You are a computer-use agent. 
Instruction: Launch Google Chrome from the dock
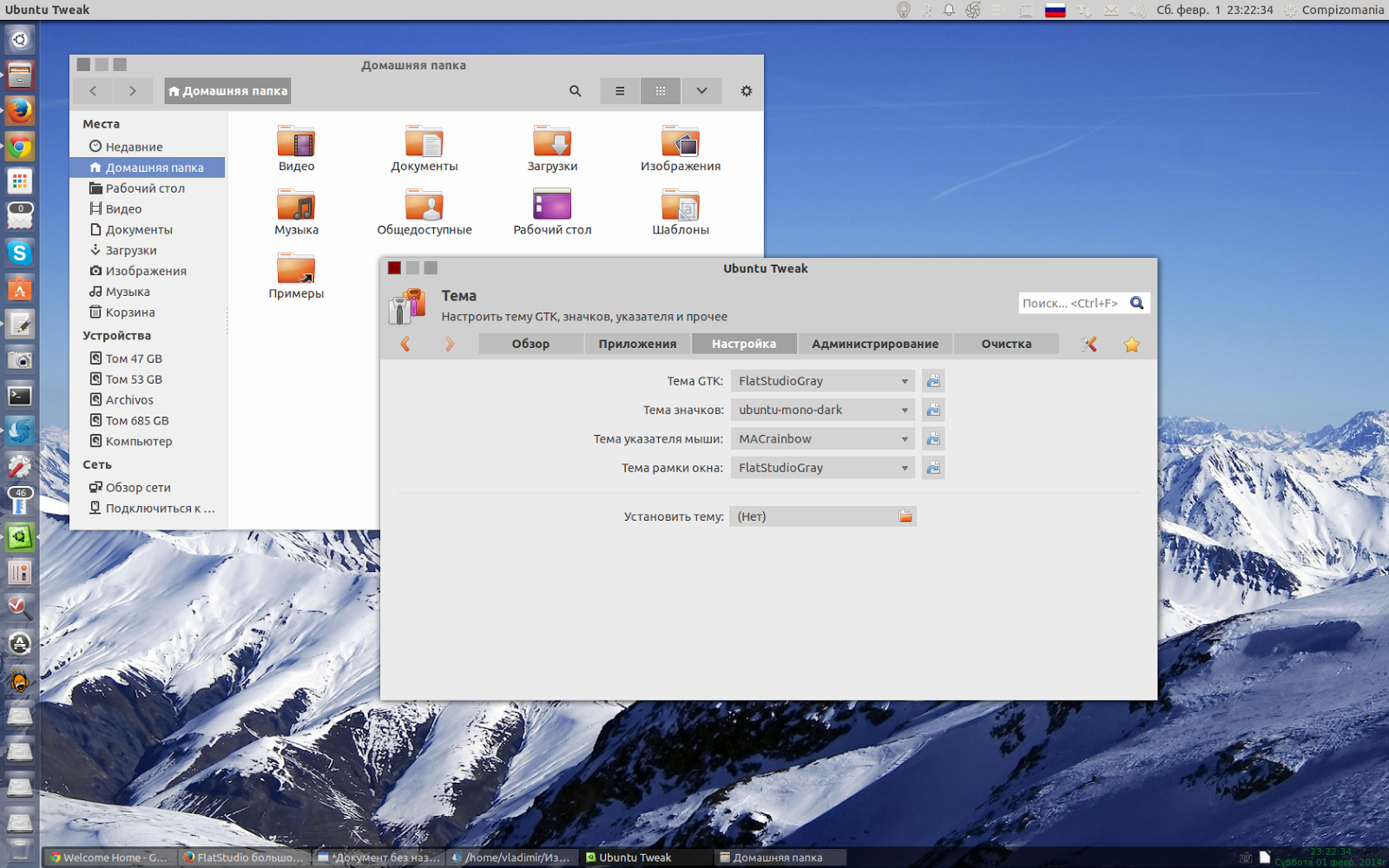[19, 147]
